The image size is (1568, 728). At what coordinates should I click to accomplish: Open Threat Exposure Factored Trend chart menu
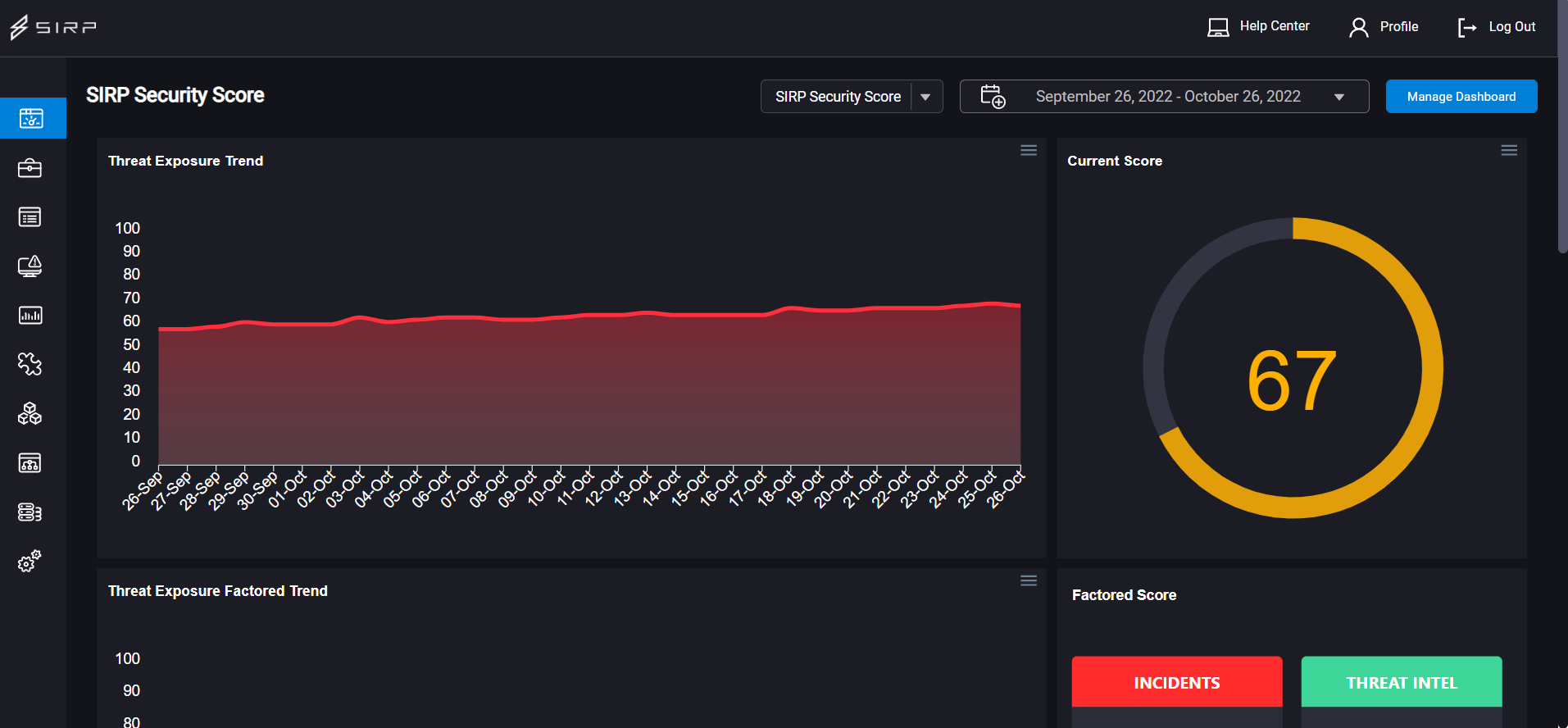(x=1029, y=580)
